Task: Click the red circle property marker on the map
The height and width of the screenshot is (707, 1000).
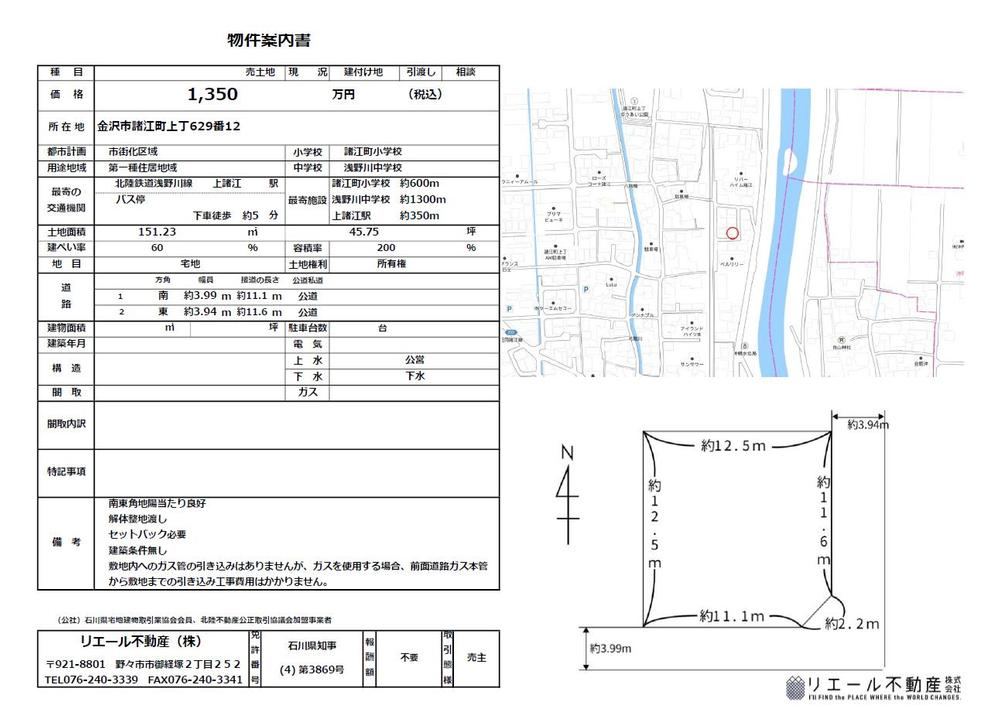Action: point(732,233)
